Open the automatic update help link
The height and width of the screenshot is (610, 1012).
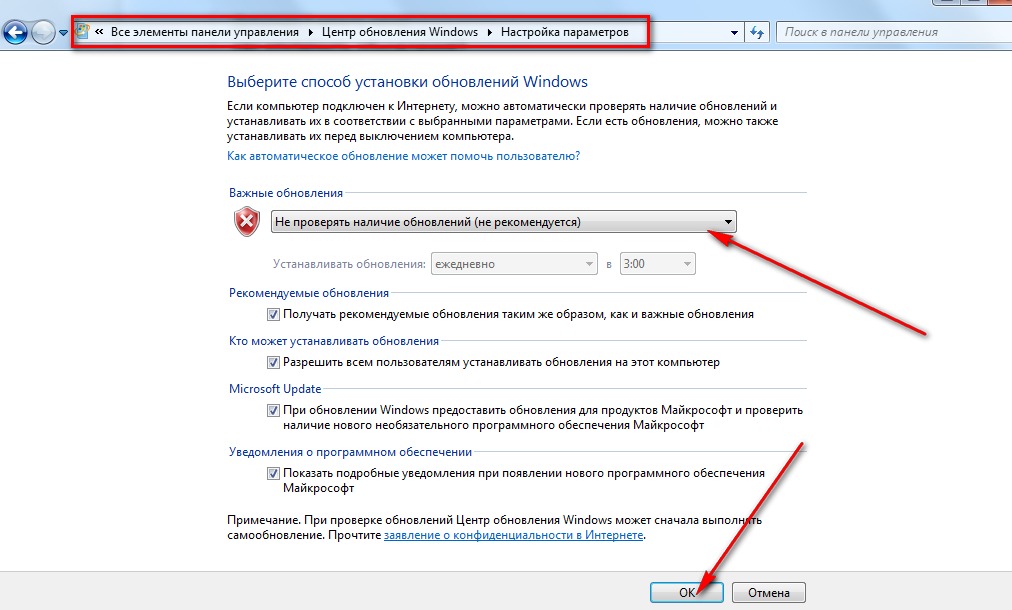pos(403,156)
